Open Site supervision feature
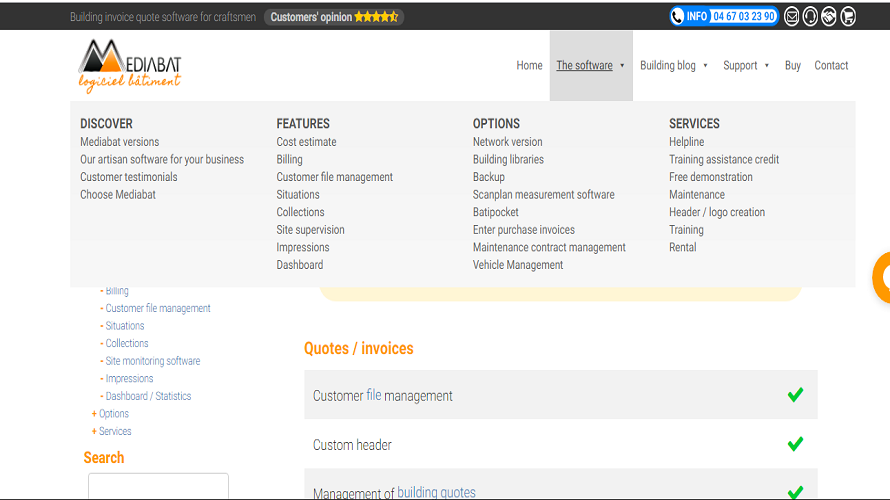890x500 pixels. tap(310, 230)
